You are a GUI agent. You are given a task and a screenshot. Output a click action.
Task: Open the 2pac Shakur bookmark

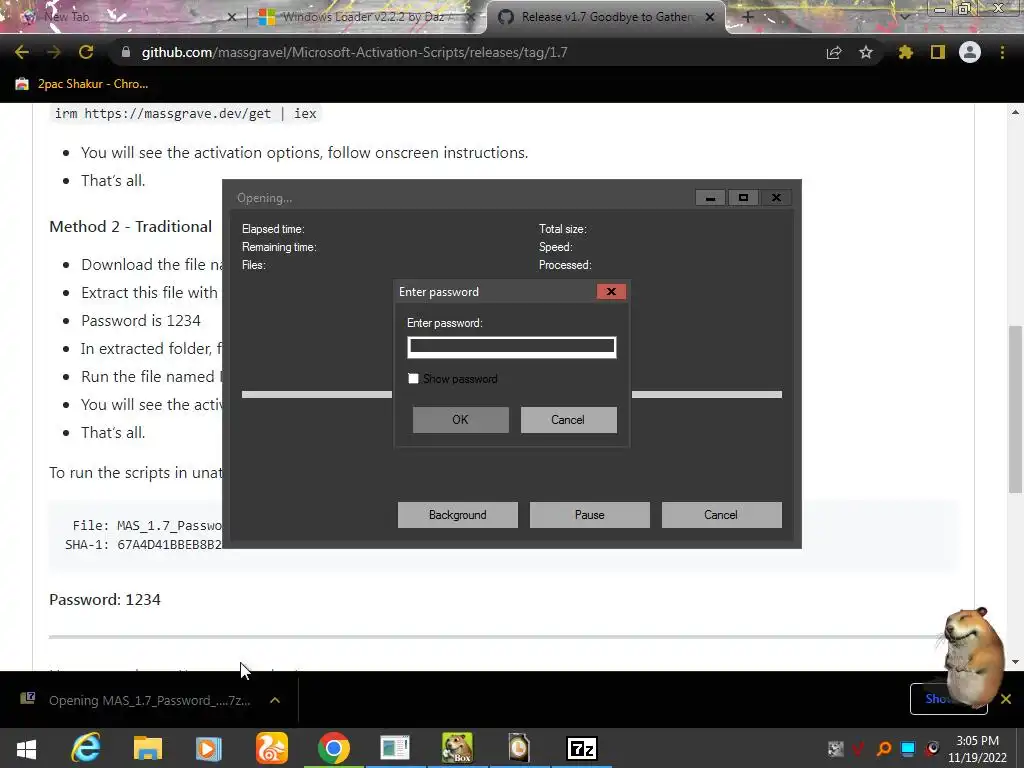click(82, 84)
